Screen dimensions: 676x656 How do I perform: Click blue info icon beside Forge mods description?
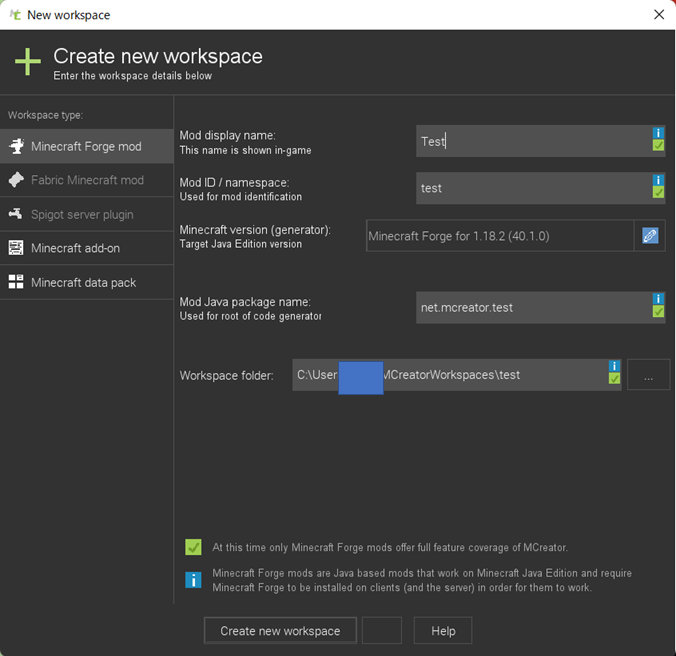pyautogui.click(x=193, y=580)
